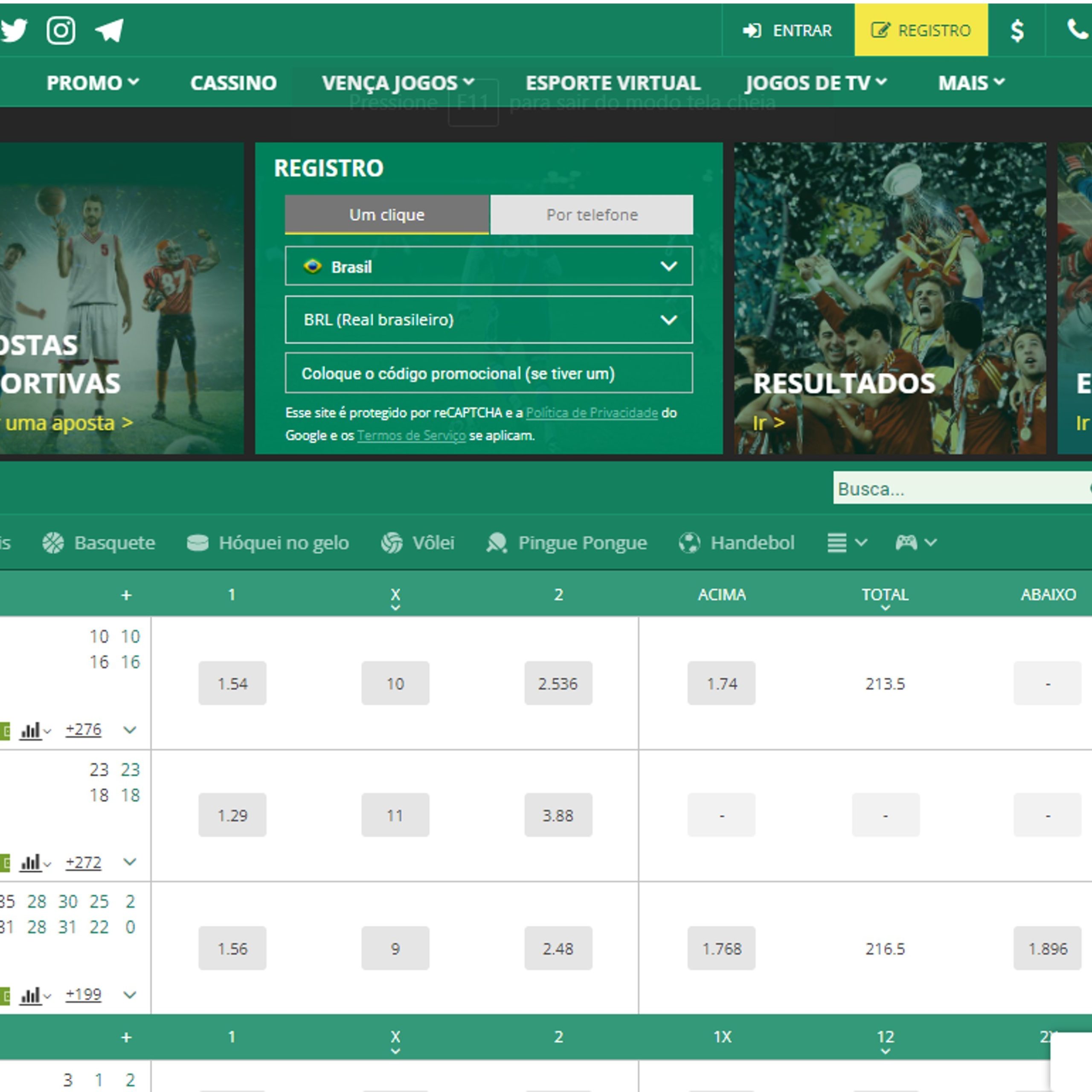The height and width of the screenshot is (1092, 1092).
Task: Select the Um clique registration tab
Action: click(x=386, y=215)
